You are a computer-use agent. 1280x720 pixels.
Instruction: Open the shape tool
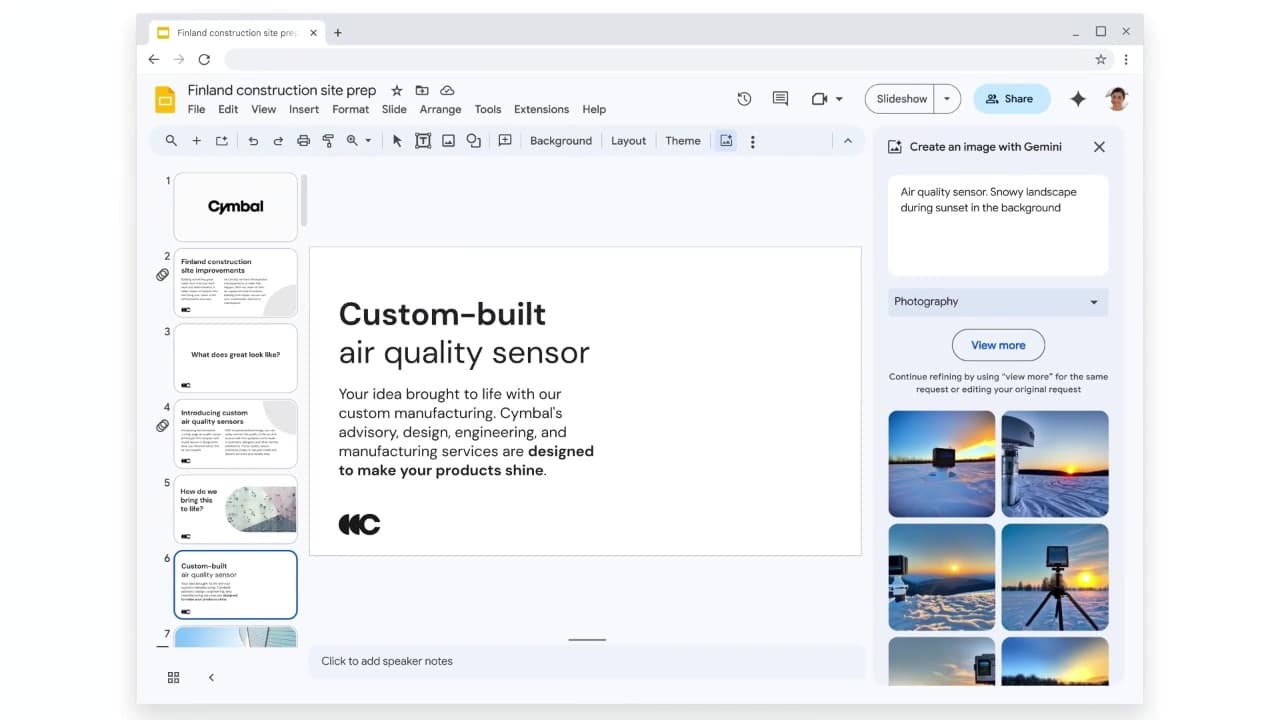pos(474,141)
